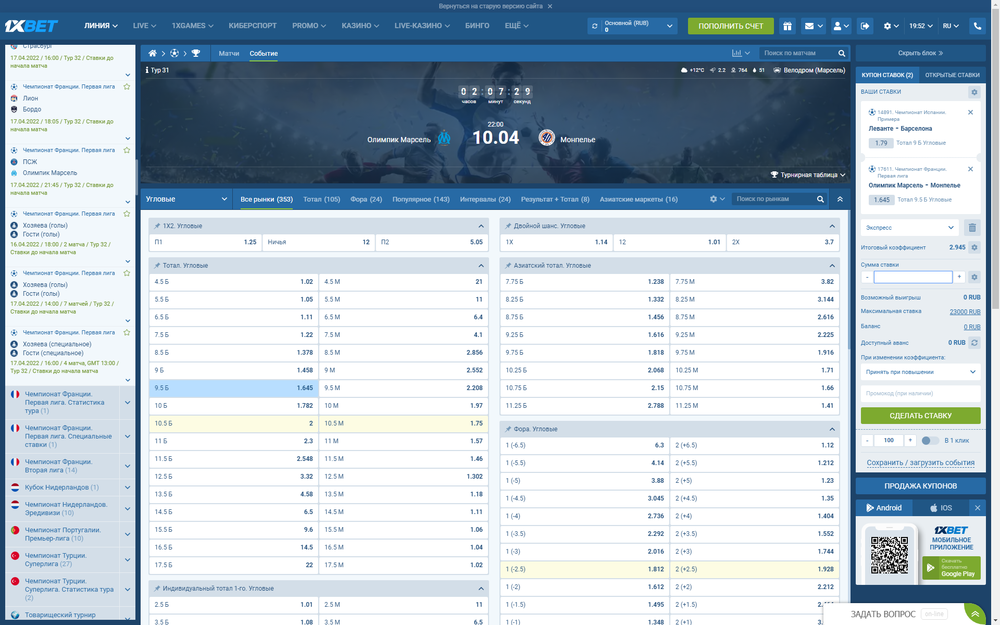The width and height of the screenshot is (1000, 625).
Task: Click ПОПОЛНИТЬ СЧЕТ button
Action: tap(730, 26)
